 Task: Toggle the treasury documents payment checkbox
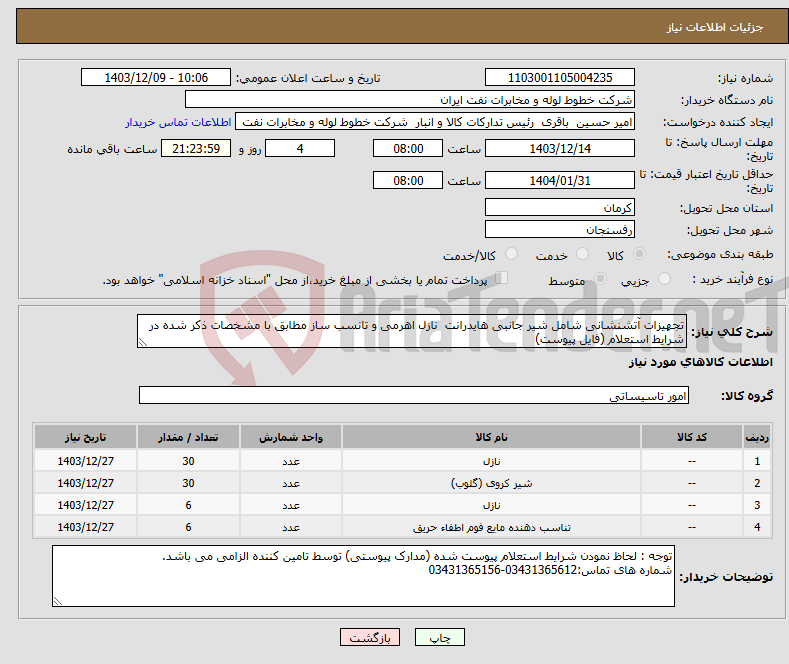click(502, 278)
